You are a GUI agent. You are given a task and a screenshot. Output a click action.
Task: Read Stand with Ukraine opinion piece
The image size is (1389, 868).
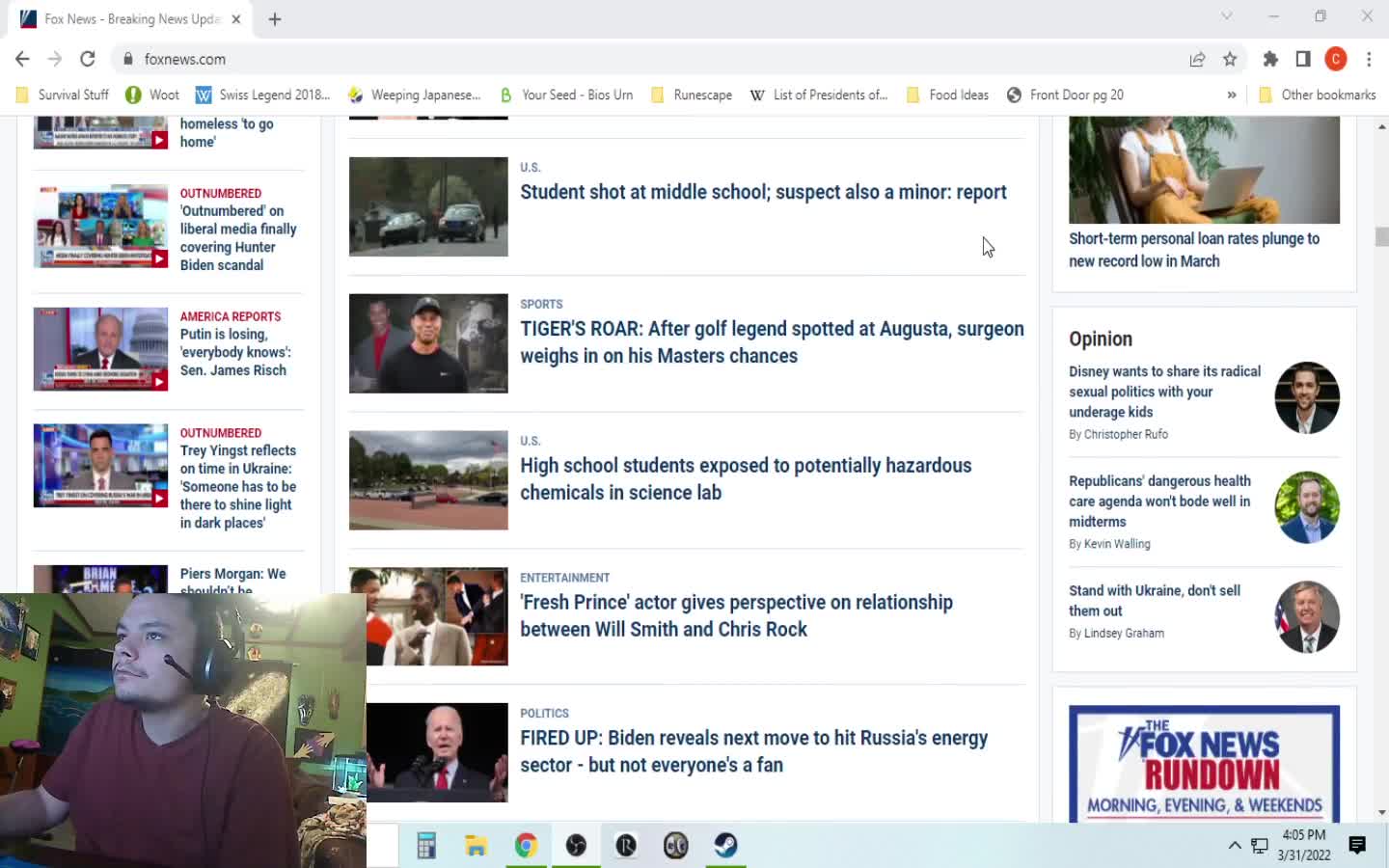[x=1155, y=601]
